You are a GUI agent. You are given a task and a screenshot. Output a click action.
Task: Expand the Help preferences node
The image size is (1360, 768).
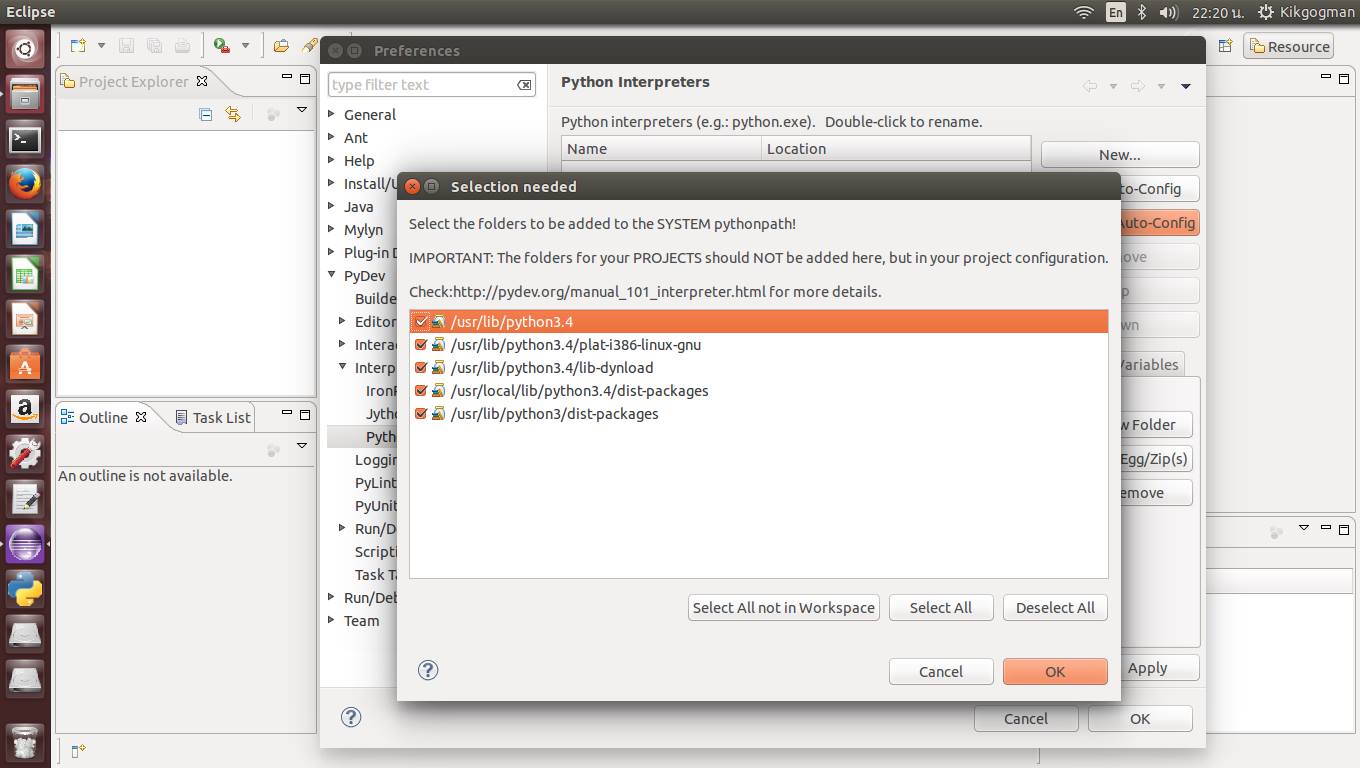coord(332,160)
